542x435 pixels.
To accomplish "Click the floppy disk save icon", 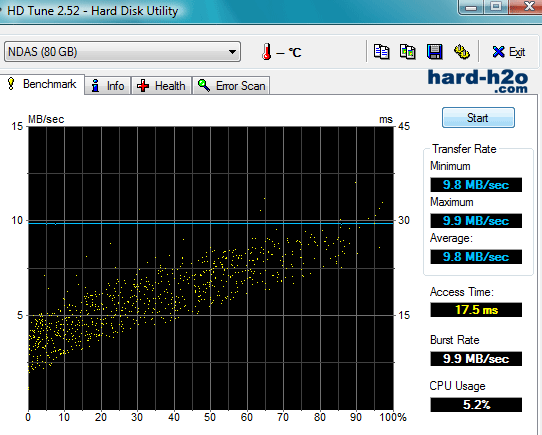I will [434, 52].
